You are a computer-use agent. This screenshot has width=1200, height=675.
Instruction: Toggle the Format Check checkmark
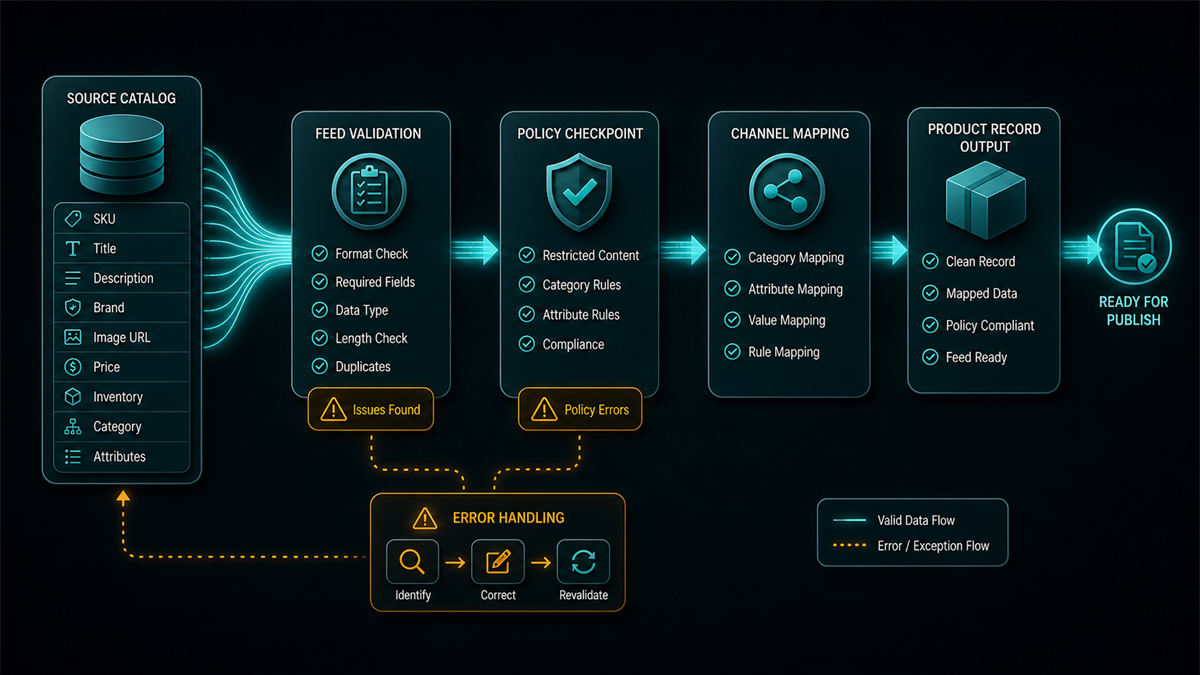pos(320,254)
